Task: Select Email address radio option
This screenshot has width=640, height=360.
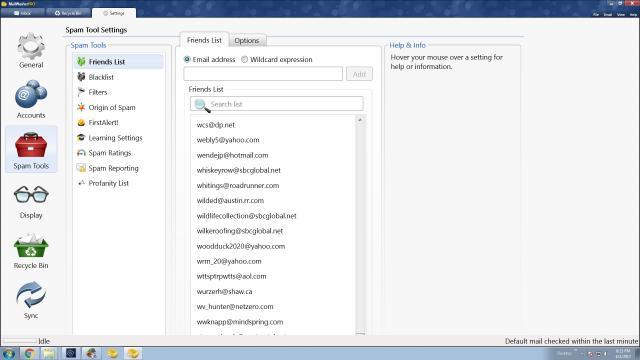Action: pos(187,59)
